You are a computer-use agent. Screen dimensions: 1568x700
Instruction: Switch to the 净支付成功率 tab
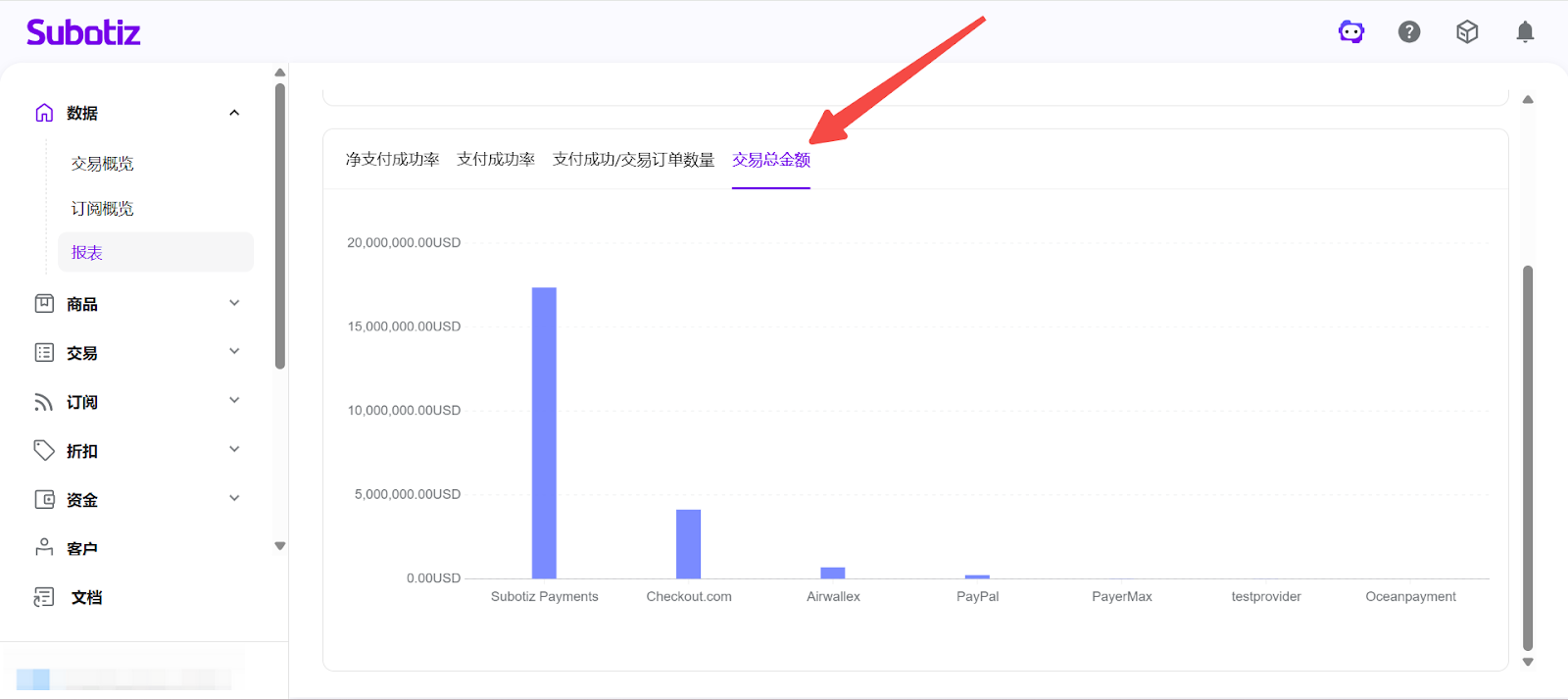click(x=392, y=160)
